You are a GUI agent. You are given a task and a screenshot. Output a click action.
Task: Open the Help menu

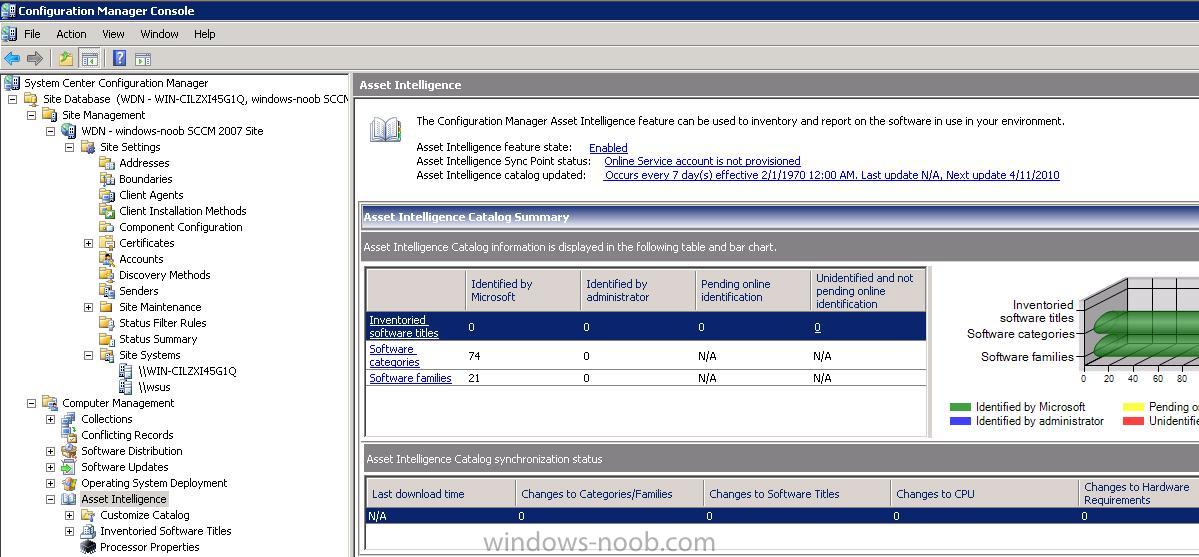point(204,34)
